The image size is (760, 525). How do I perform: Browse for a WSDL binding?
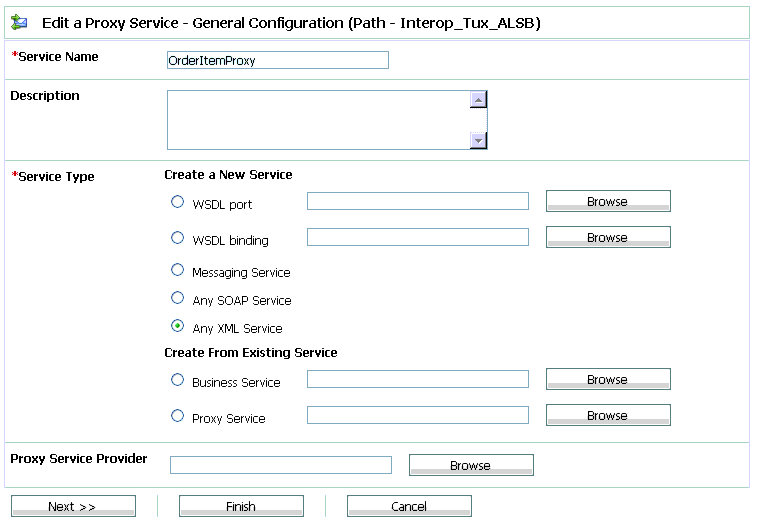(608, 237)
